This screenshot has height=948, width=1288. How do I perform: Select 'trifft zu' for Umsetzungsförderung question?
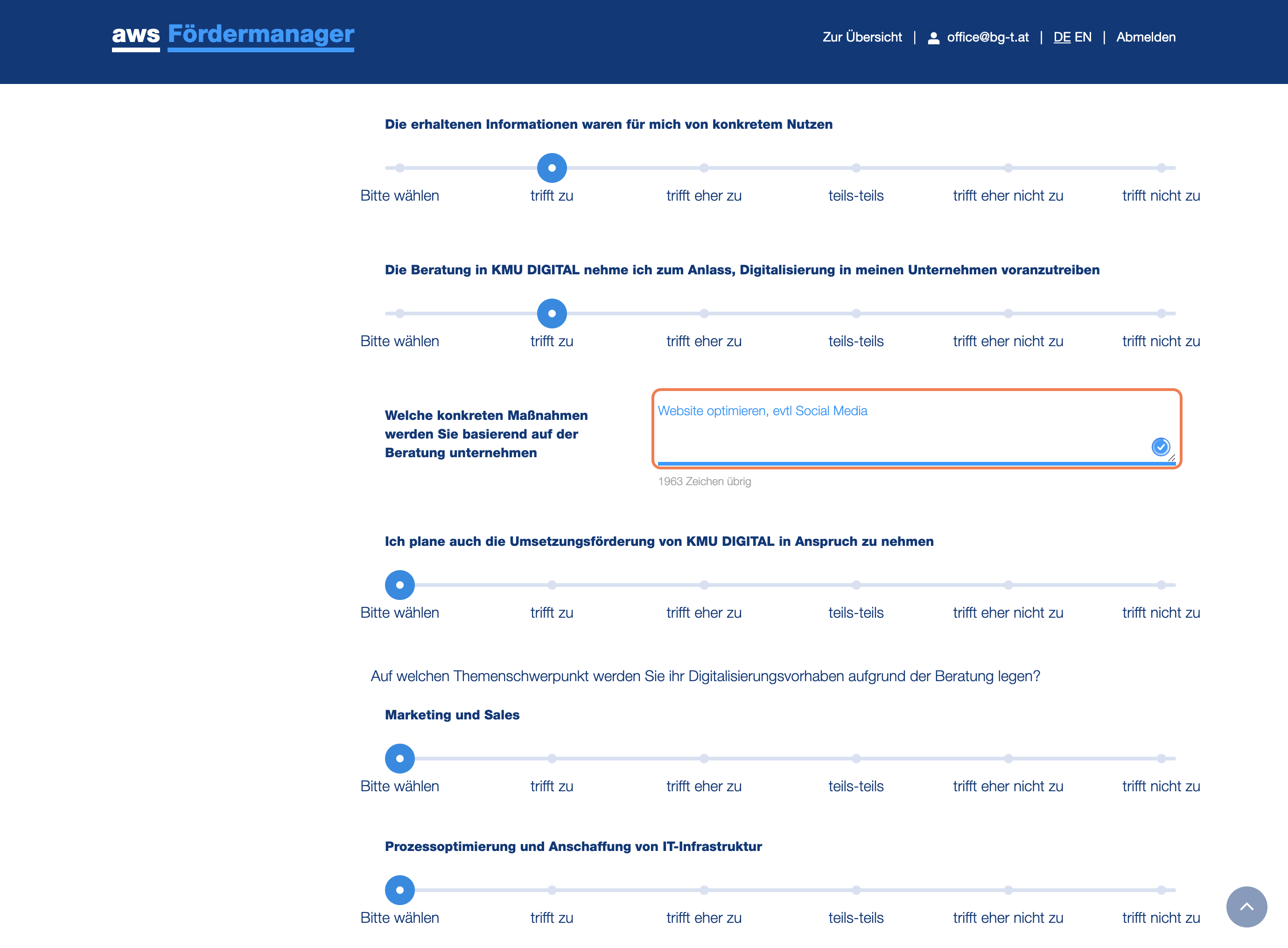[552, 585]
